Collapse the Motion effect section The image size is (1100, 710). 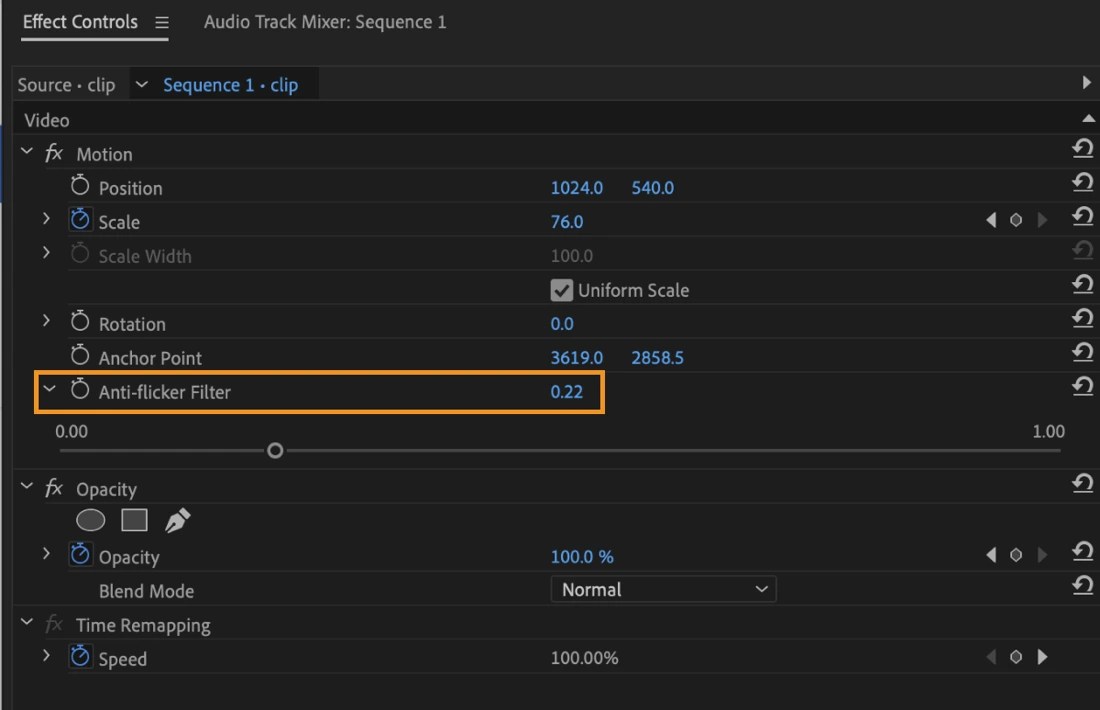click(x=26, y=153)
